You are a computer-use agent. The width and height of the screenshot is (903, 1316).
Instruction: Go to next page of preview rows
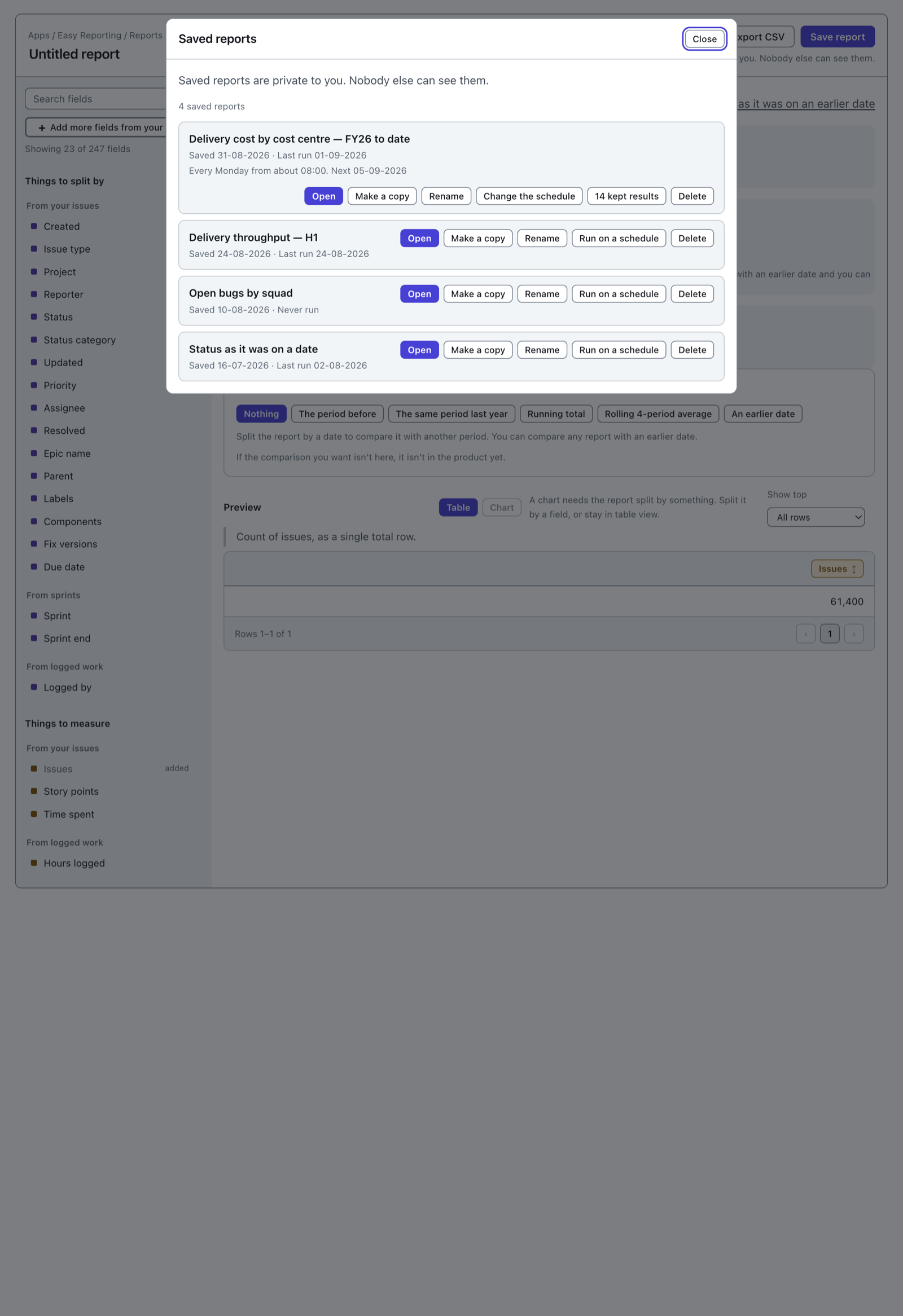click(x=854, y=633)
